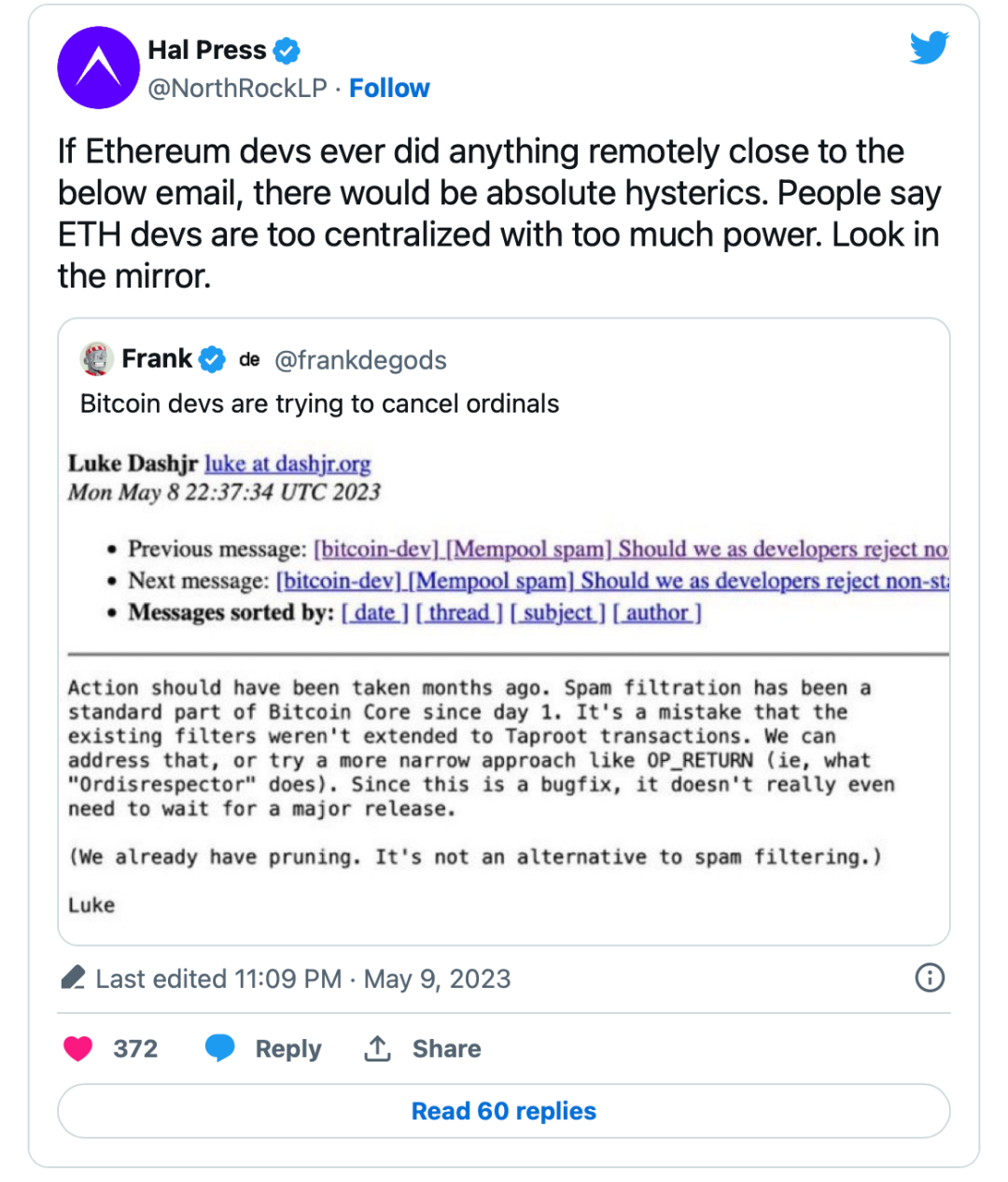Click the share upload arrow icon
Image resolution: width=1008 pixels, height=1182 pixels.
coord(377,1048)
